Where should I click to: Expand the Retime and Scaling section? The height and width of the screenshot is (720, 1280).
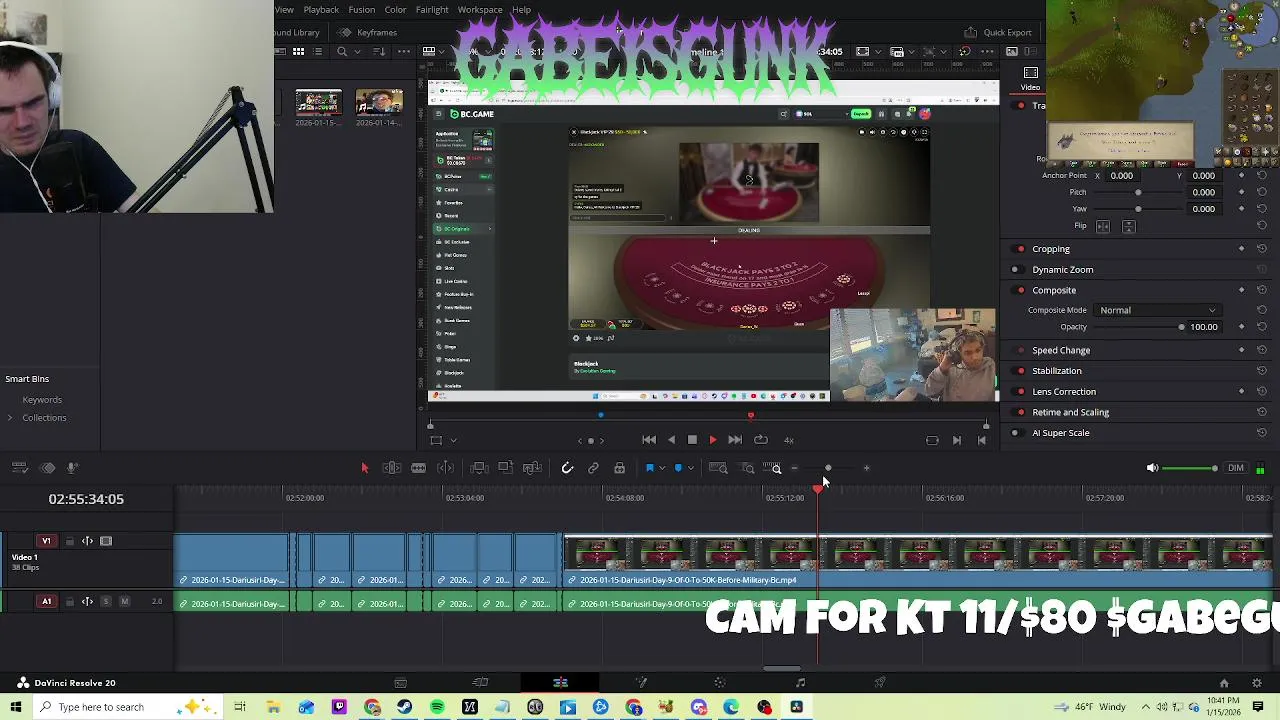coord(1070,412)
